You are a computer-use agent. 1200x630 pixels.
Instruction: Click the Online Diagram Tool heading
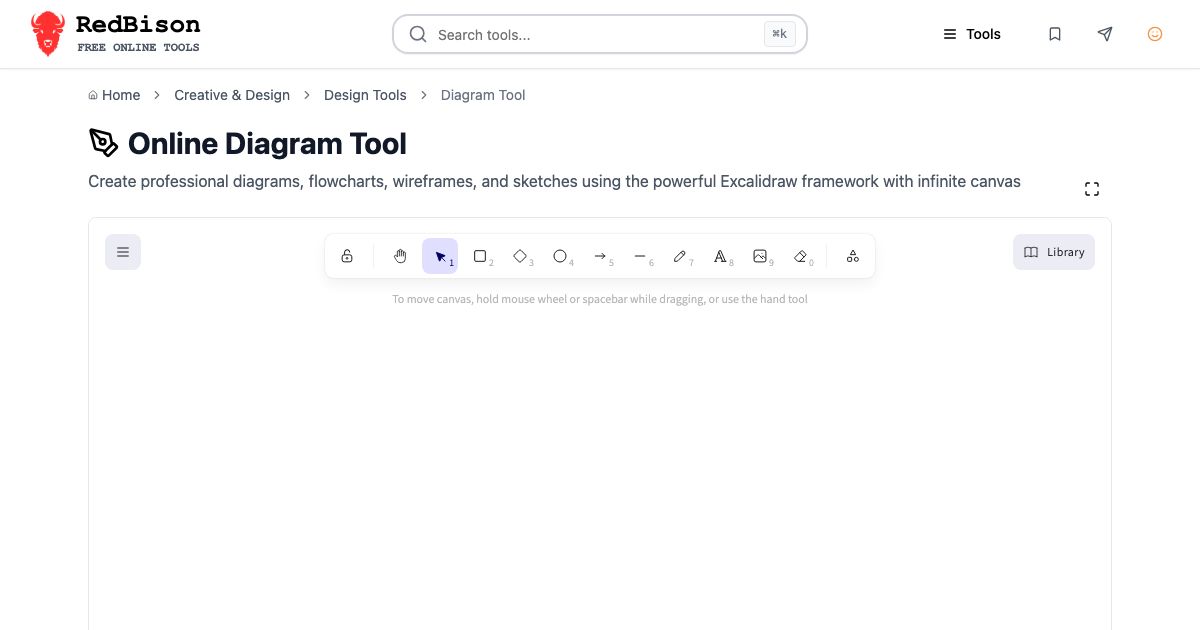pos(267,144)
